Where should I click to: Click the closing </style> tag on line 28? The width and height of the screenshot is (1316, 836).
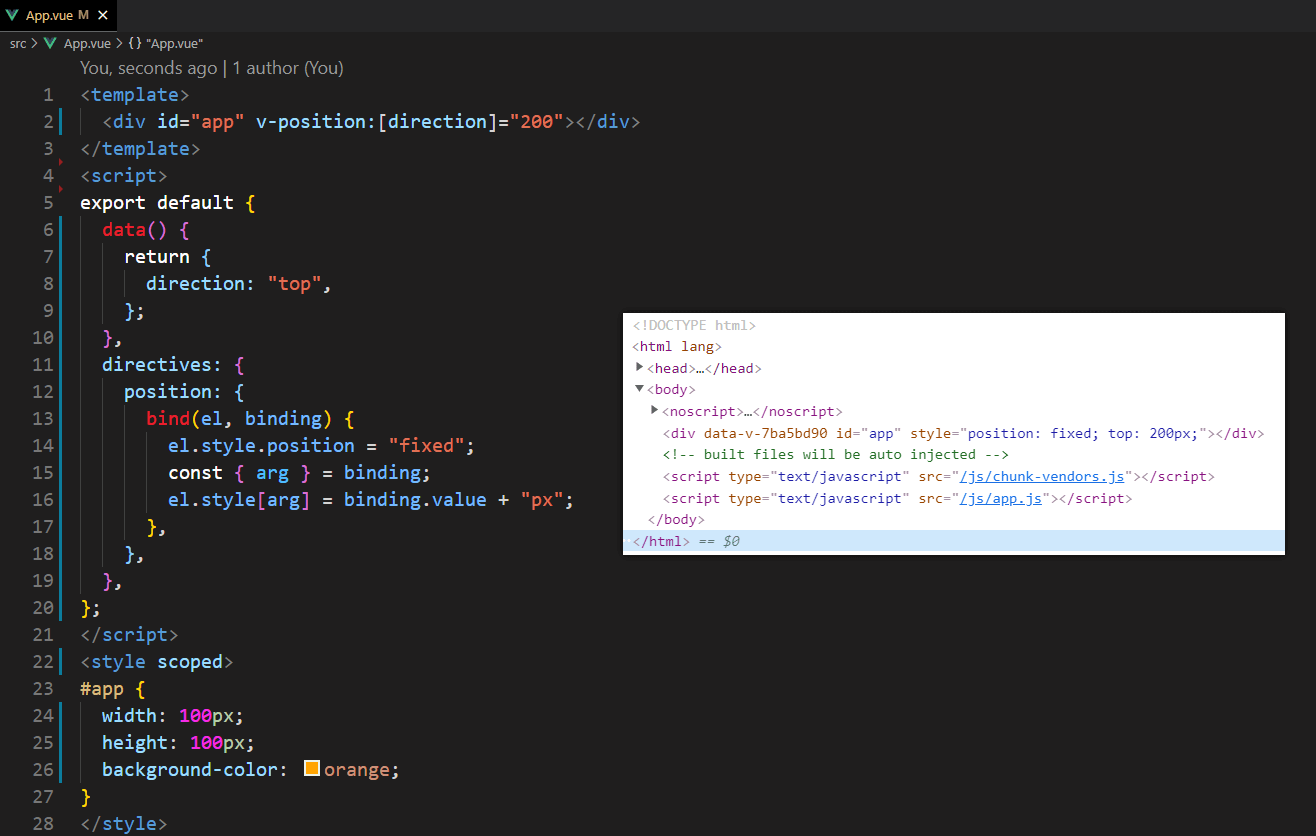pos(124,824)
